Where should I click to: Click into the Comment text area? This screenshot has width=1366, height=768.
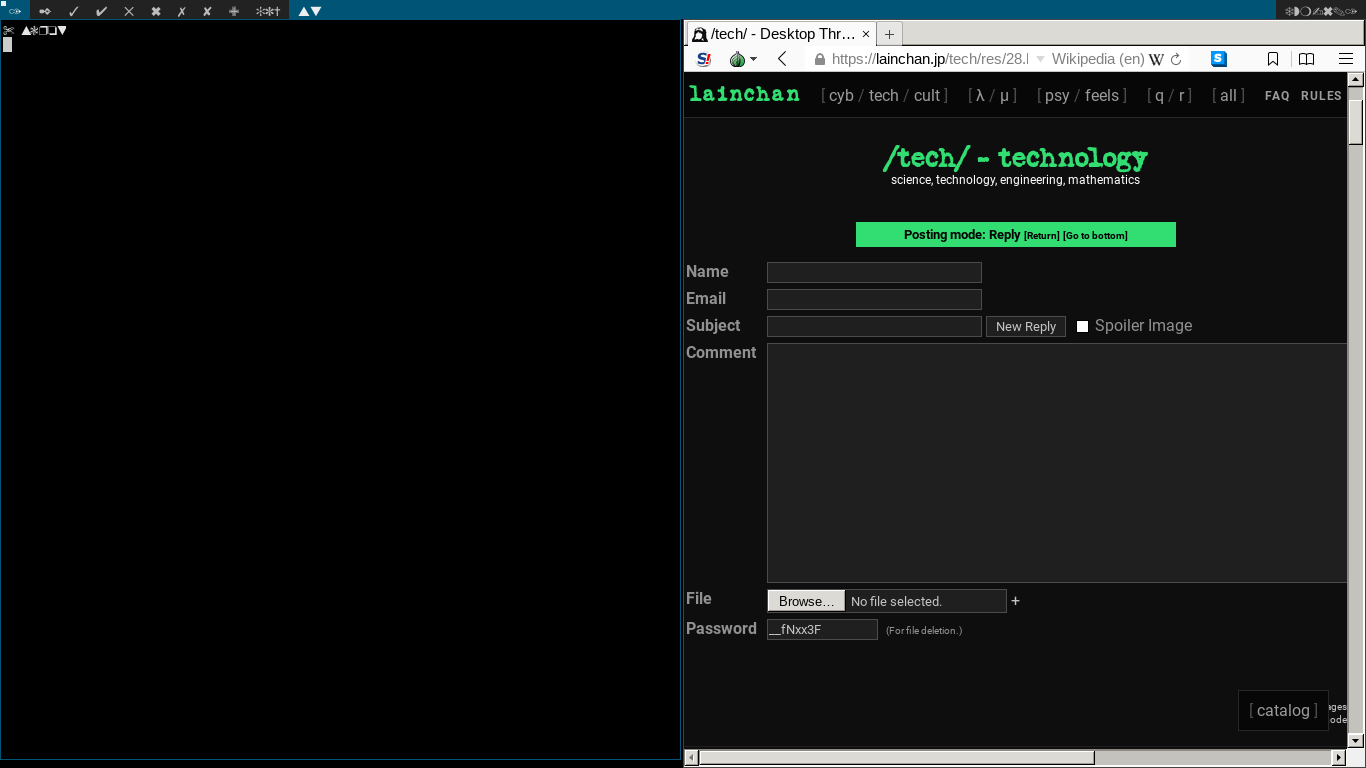coord(1056,462)
